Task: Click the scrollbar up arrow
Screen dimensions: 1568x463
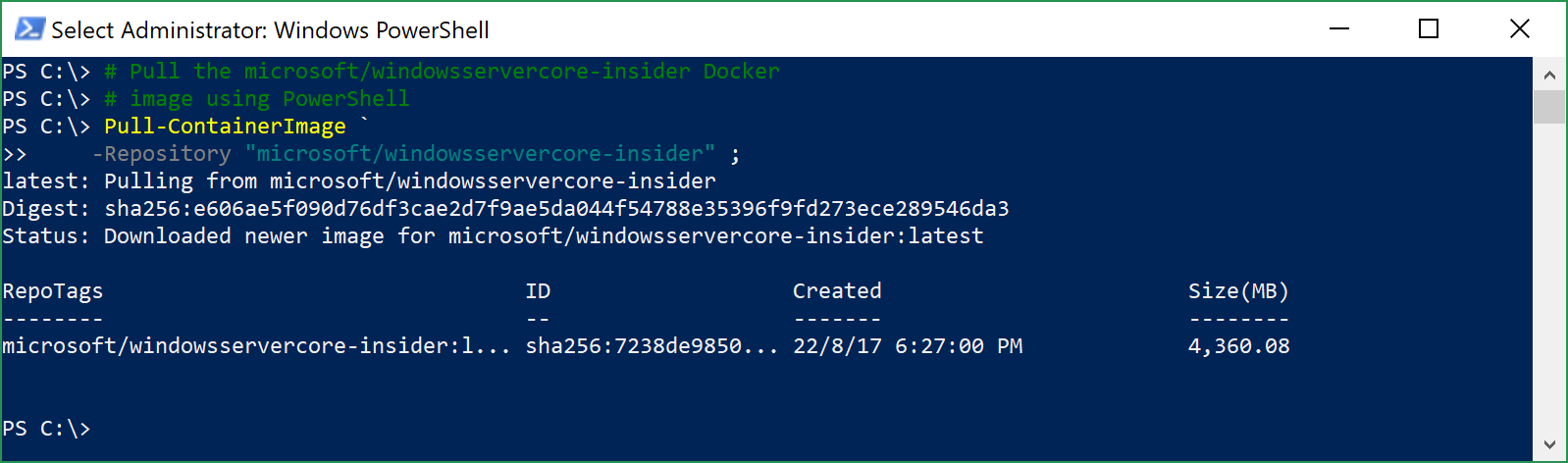Action: click(1549, 74)
